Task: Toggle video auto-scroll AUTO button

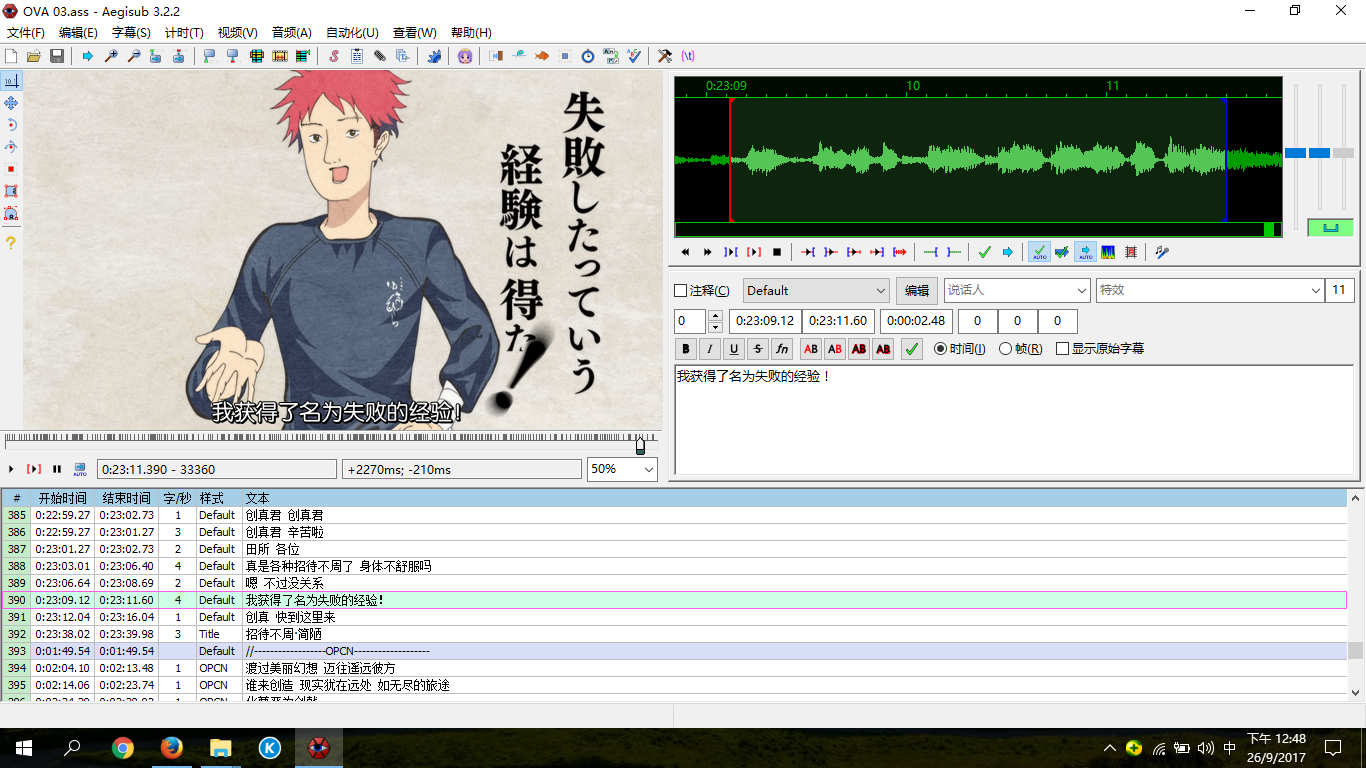Action: pyautogui.click(x=80, y=469)
